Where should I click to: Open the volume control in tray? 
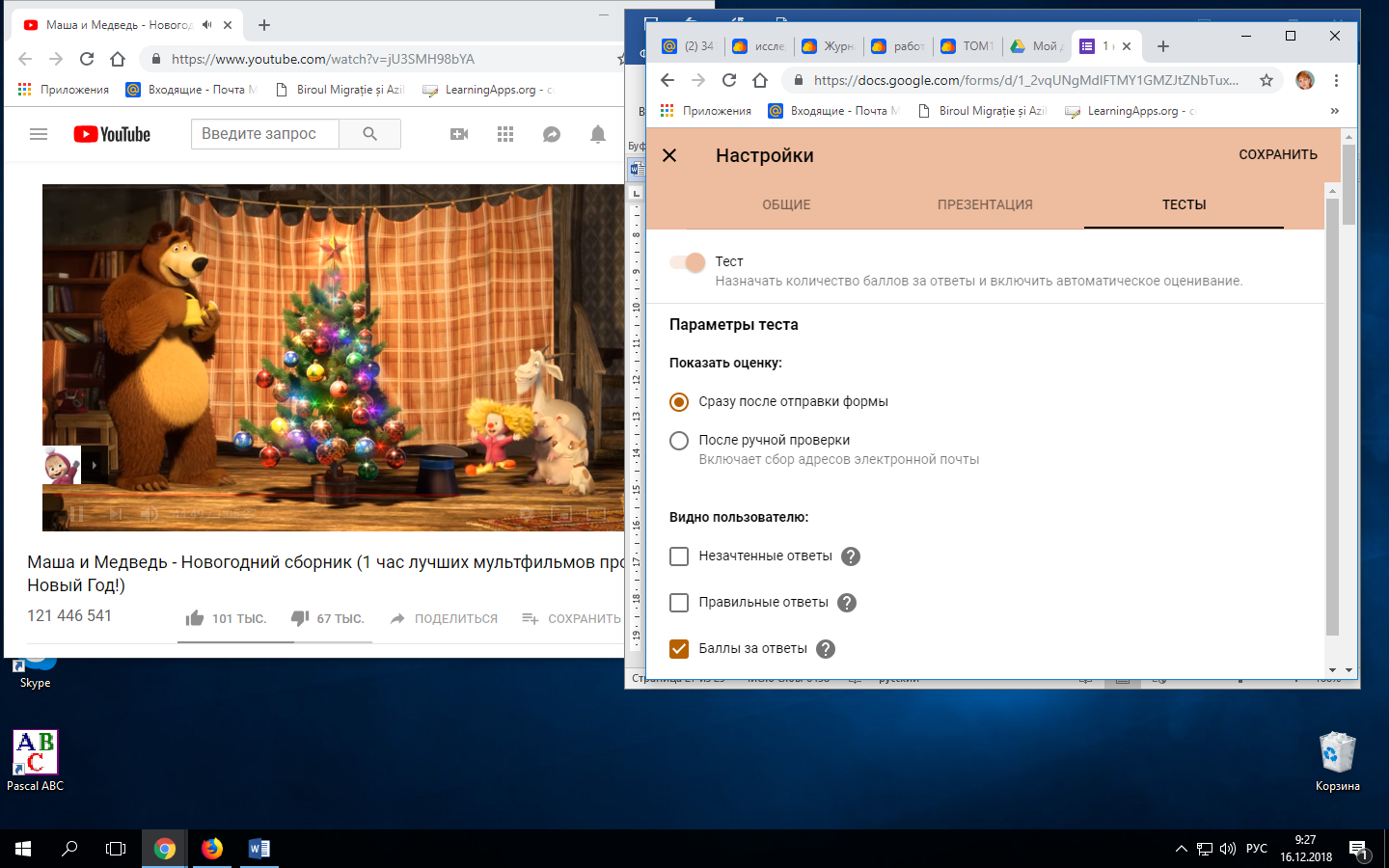click(1227, 849)
